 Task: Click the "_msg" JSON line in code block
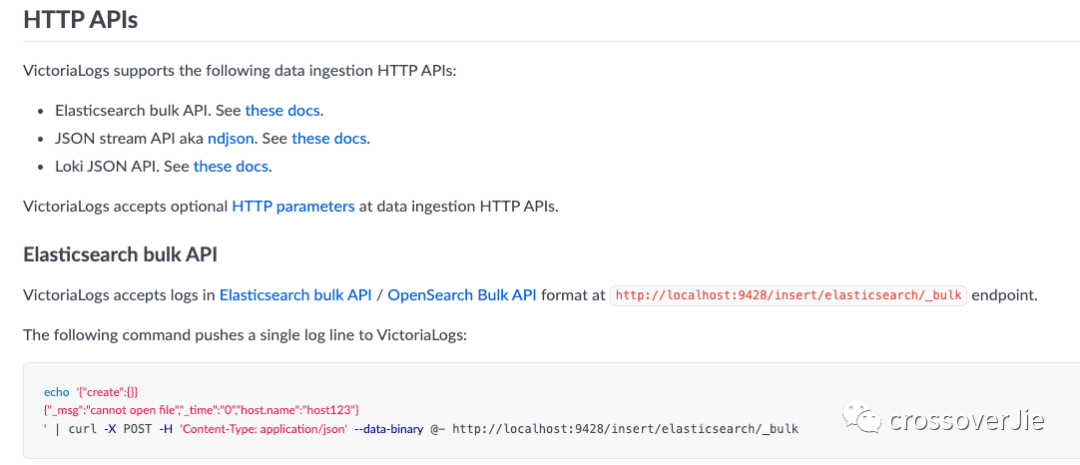coord(201,409)
